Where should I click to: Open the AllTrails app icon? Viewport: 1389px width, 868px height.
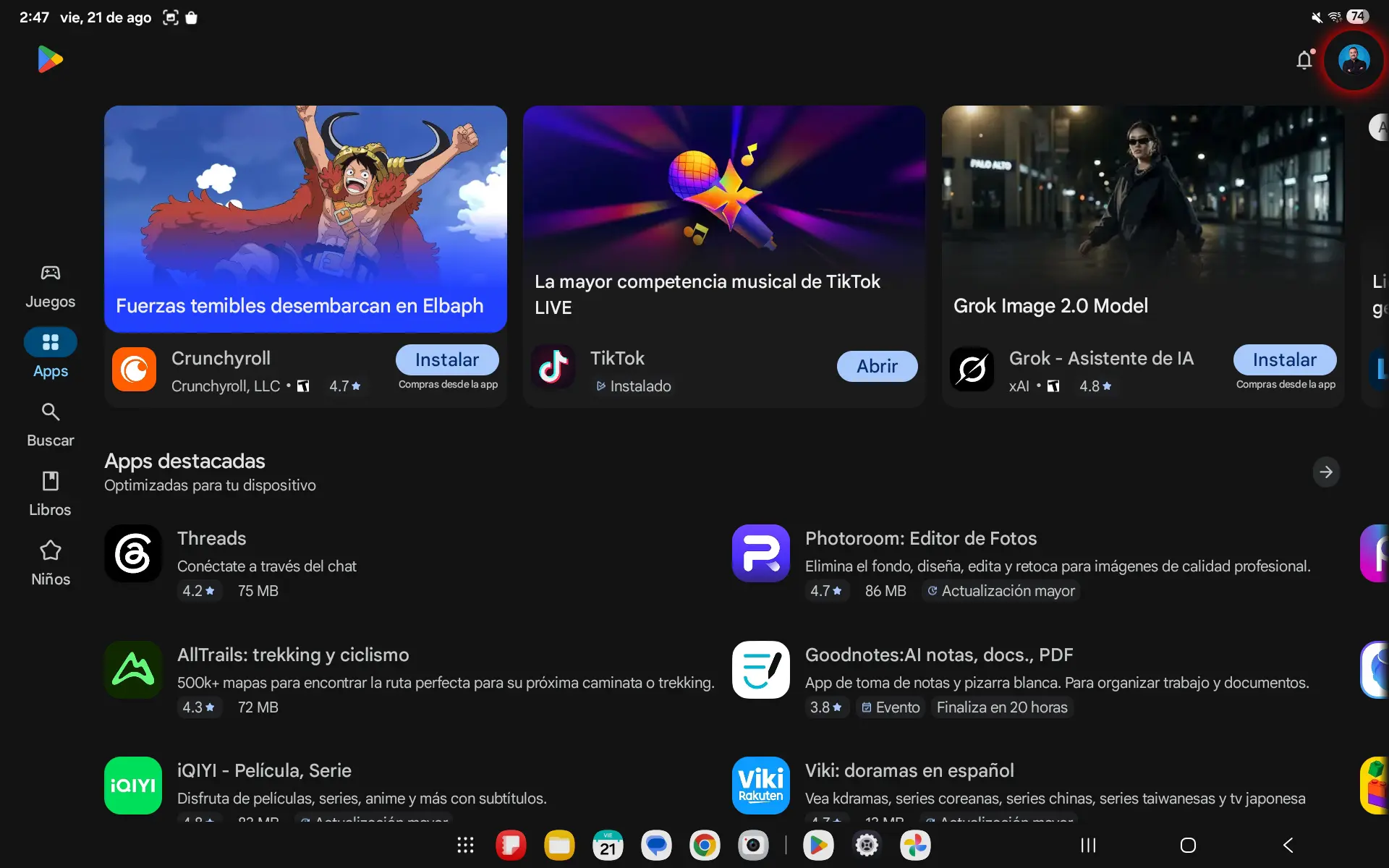(133, 669)
